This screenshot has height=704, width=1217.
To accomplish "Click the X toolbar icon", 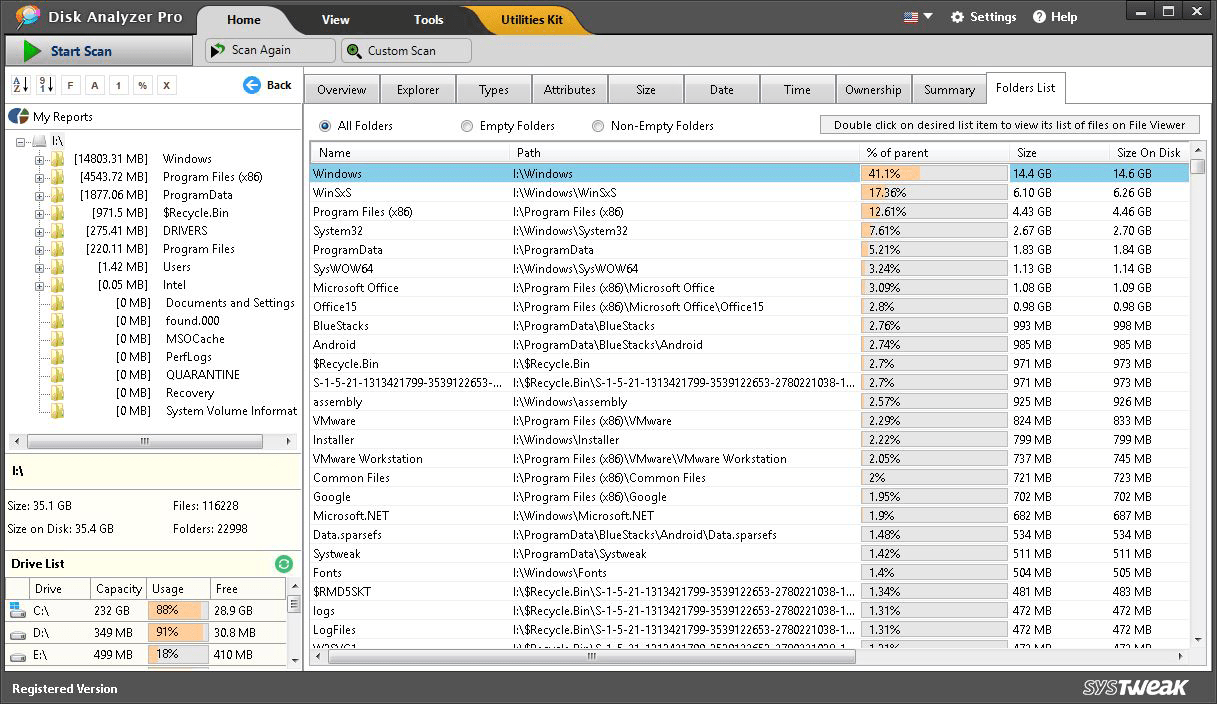I will 167,86.
